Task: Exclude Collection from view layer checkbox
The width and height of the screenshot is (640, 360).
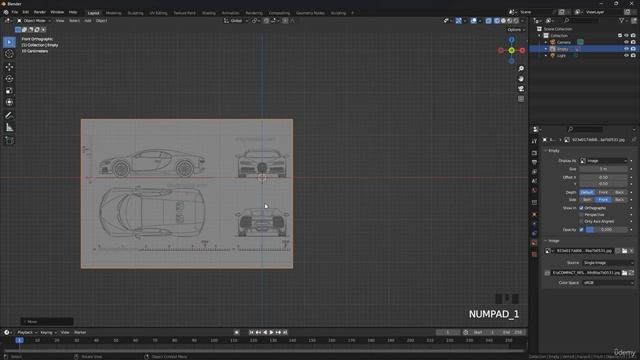Action: point(620,36)
